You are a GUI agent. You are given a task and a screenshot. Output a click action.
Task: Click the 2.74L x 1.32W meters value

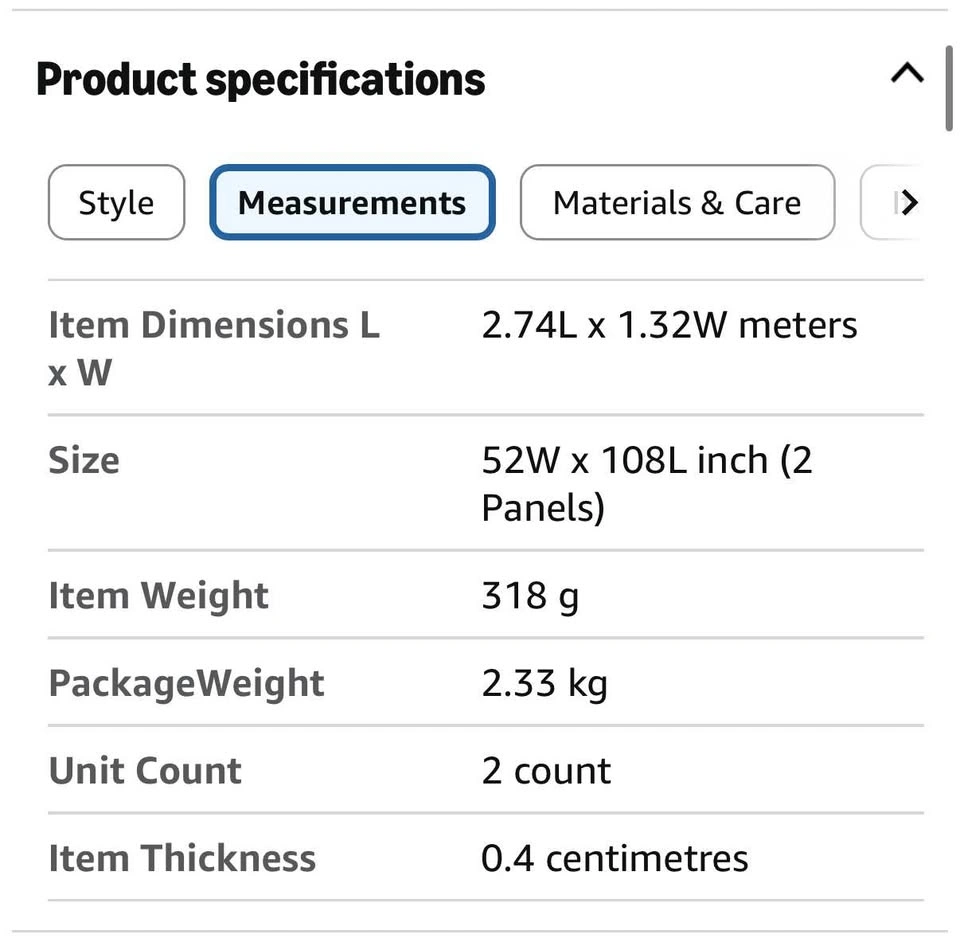click(x=669, y=325)
